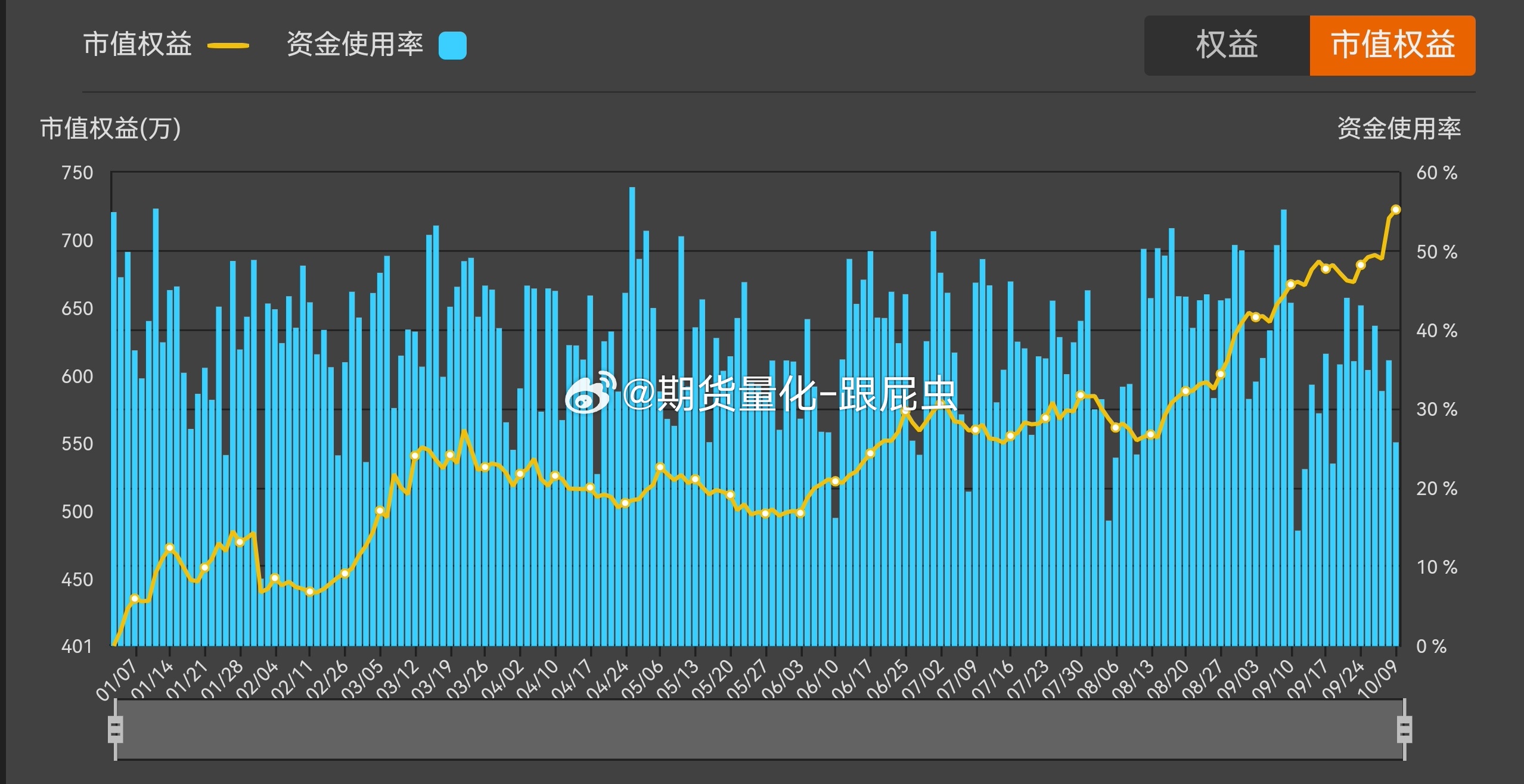Click the 04/24 date label on x-axis
This screenshot has width=1524, height=784.
607,680
